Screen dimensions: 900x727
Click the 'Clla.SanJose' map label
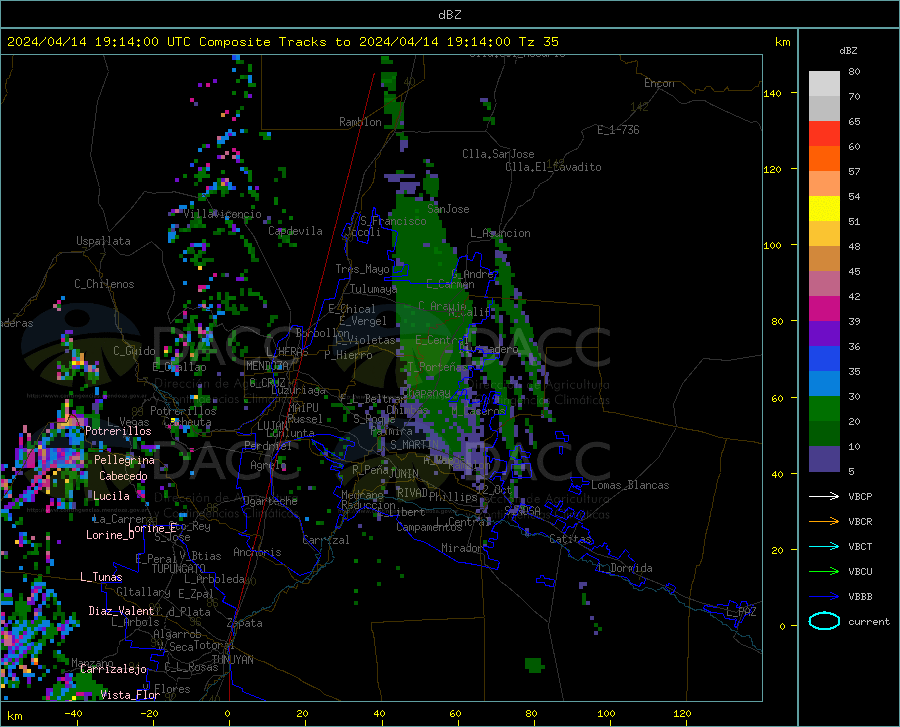[x=498, y=154]
